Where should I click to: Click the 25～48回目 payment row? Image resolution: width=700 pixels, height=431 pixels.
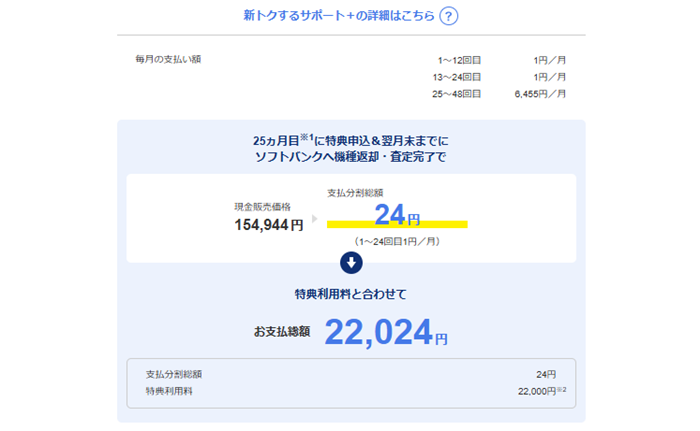pos(459,94)
